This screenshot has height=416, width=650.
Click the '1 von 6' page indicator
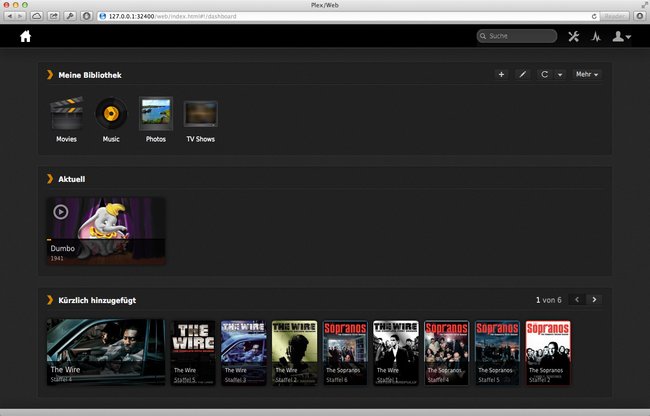pyautogui.click(x=548, y=300)
